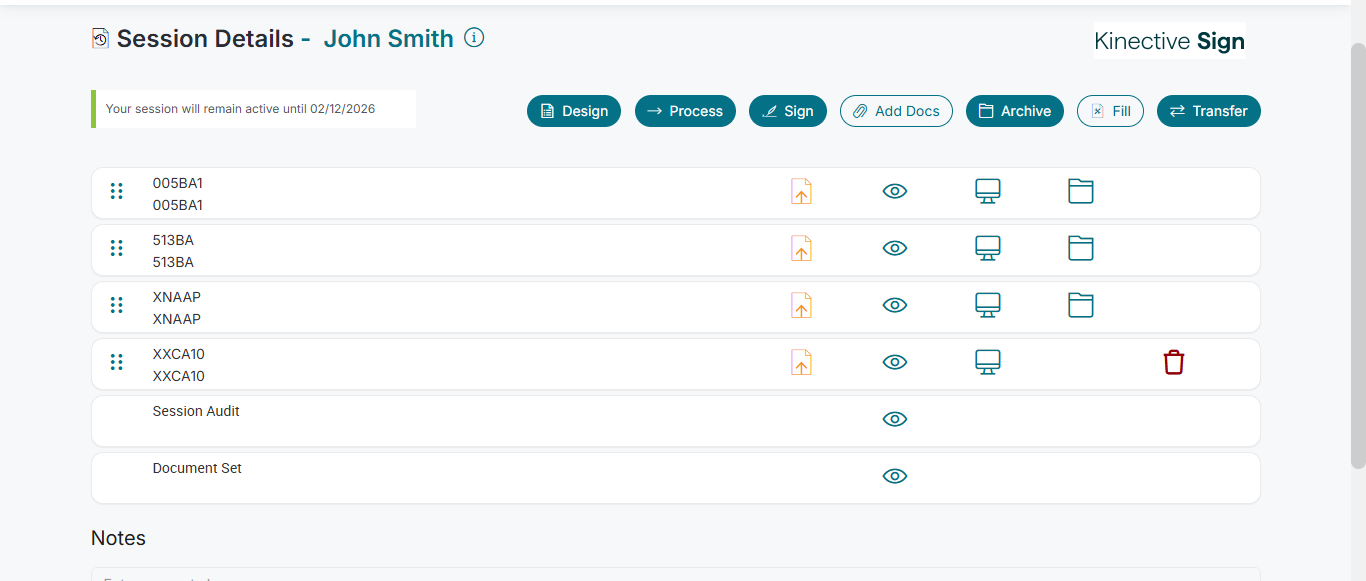Click the monitor icon for XNAAP row
The width and height of the screenshot is (1366, 581).
click(988, 305)
